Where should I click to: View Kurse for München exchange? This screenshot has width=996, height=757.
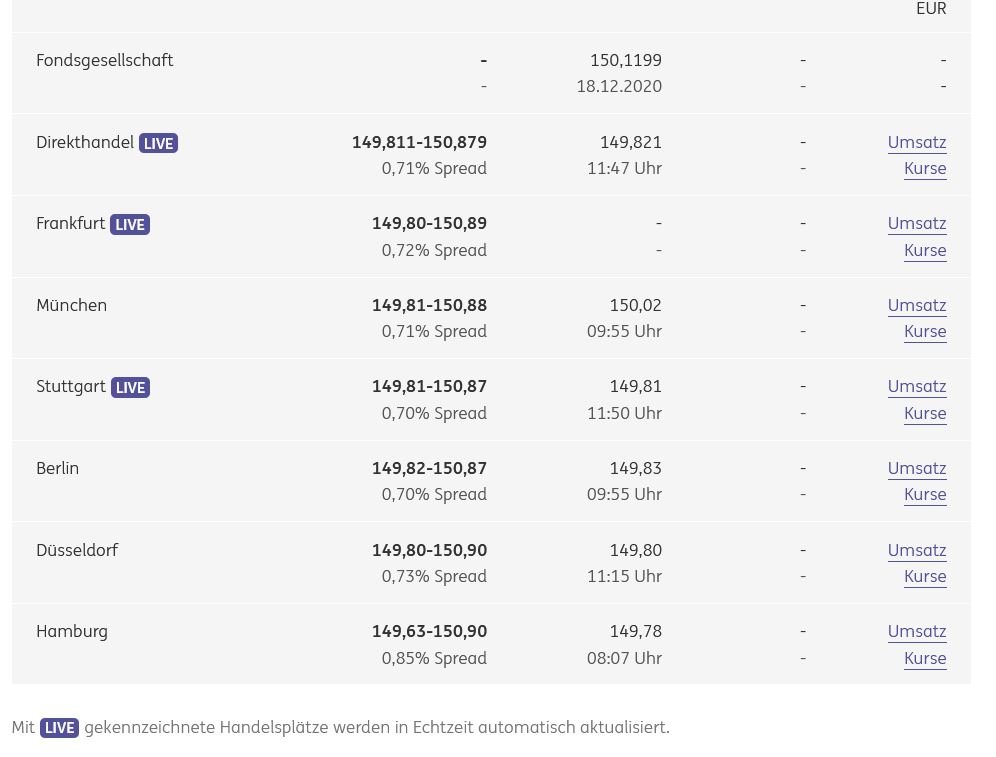pyautogui.click(x=924, y=331)
